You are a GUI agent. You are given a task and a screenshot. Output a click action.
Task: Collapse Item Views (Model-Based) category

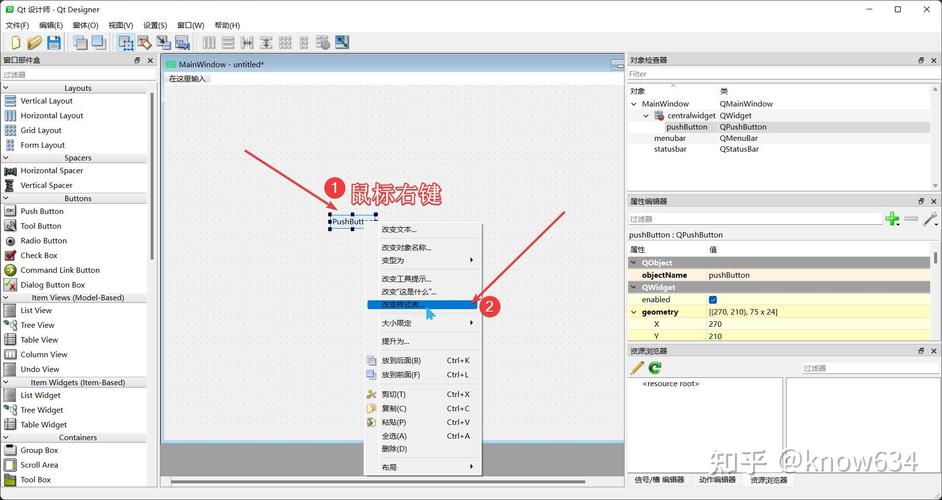[5, 297]
